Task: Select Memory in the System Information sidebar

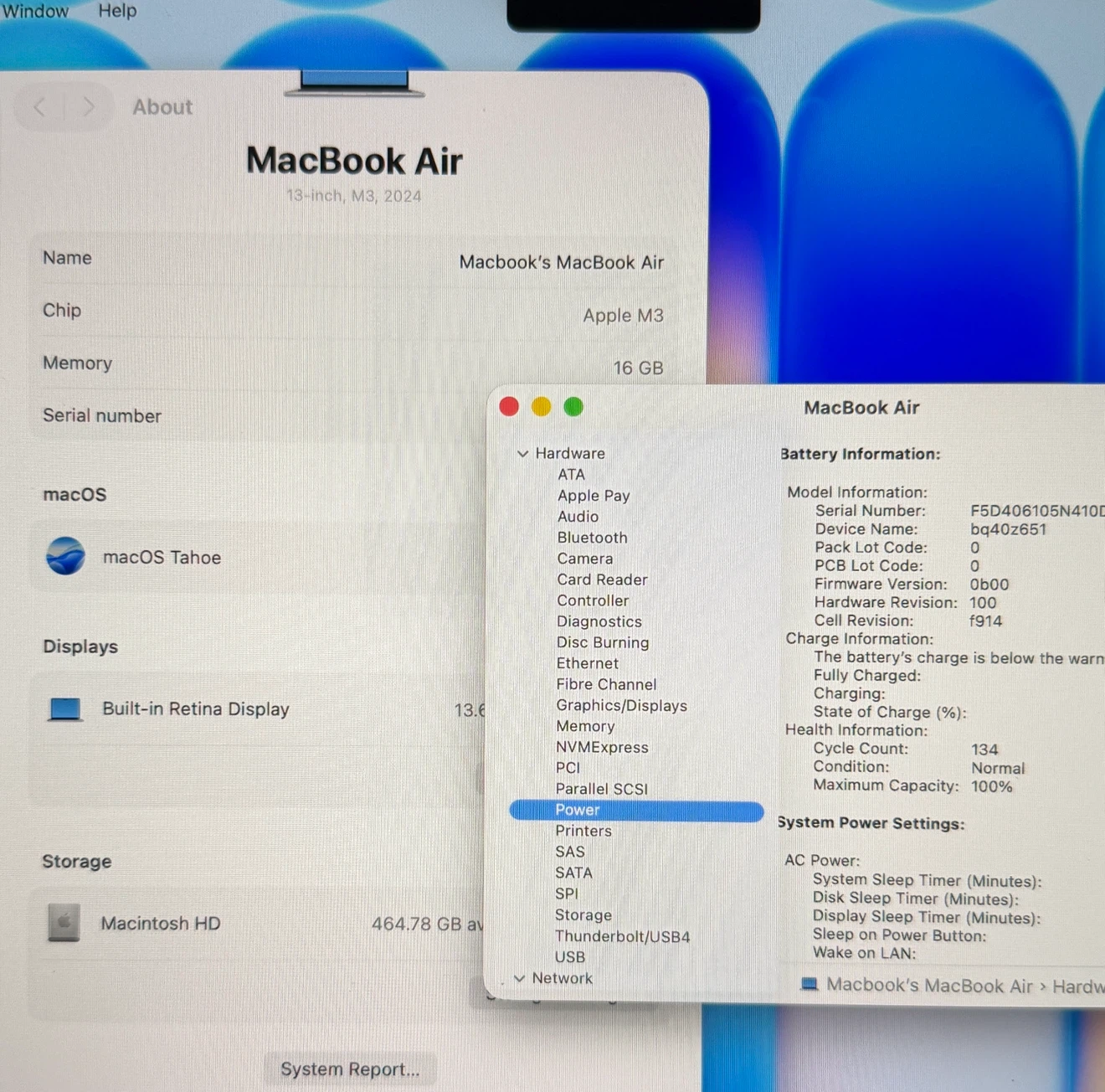Action: tap(585, 726)
